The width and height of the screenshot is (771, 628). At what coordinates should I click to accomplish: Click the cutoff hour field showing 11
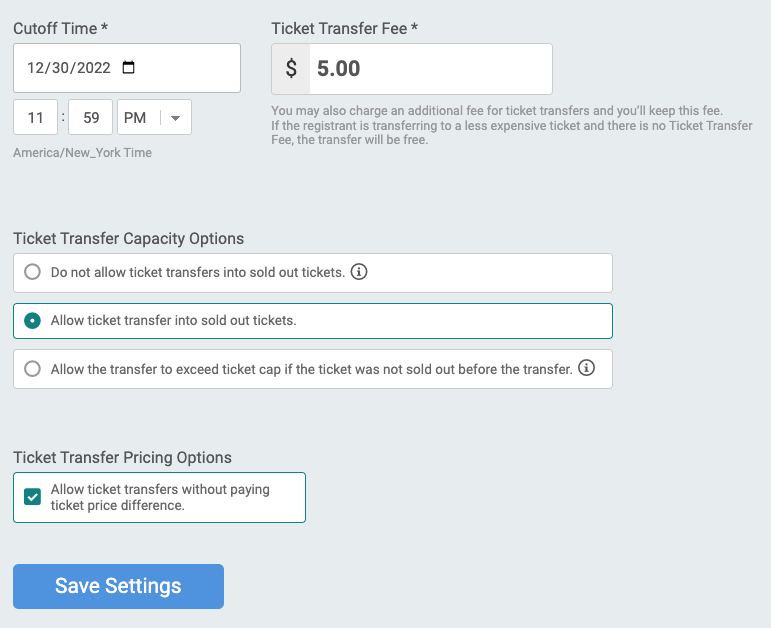(x=35, y=117)
